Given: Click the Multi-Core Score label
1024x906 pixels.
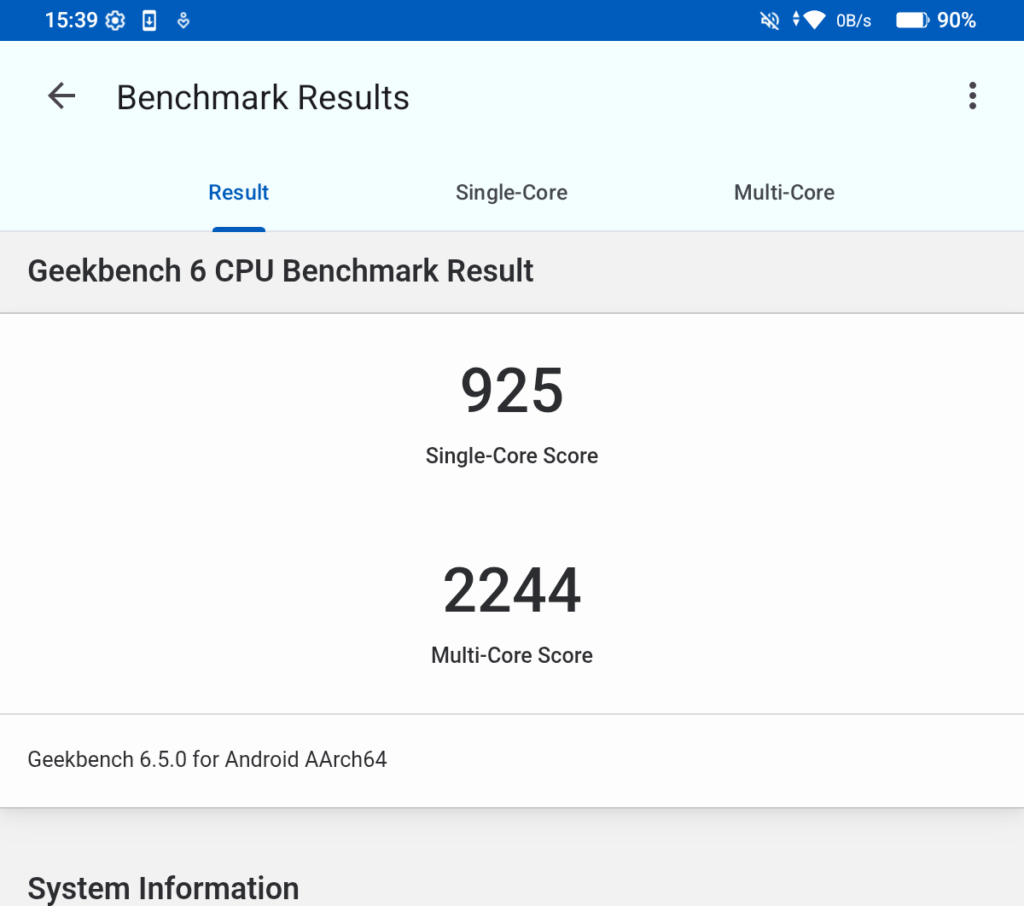Looking at the screenshot, I should point(512,656).
